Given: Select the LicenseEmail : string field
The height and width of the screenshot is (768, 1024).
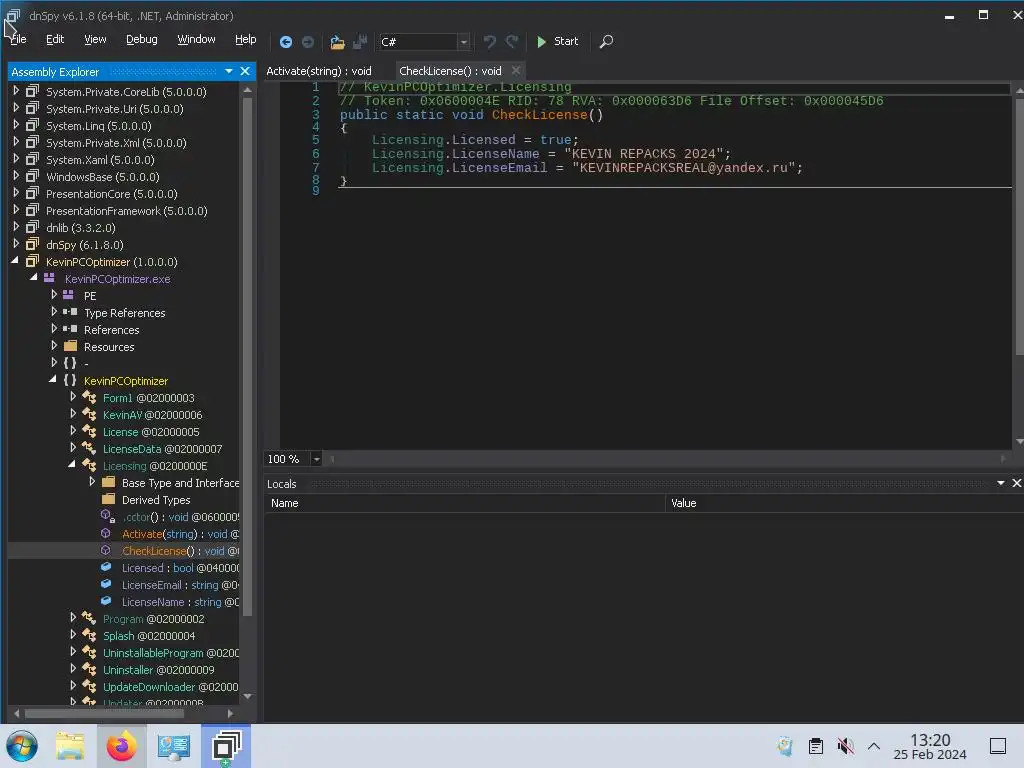Looking at the screenshot, I should click(x=180, y=584).
